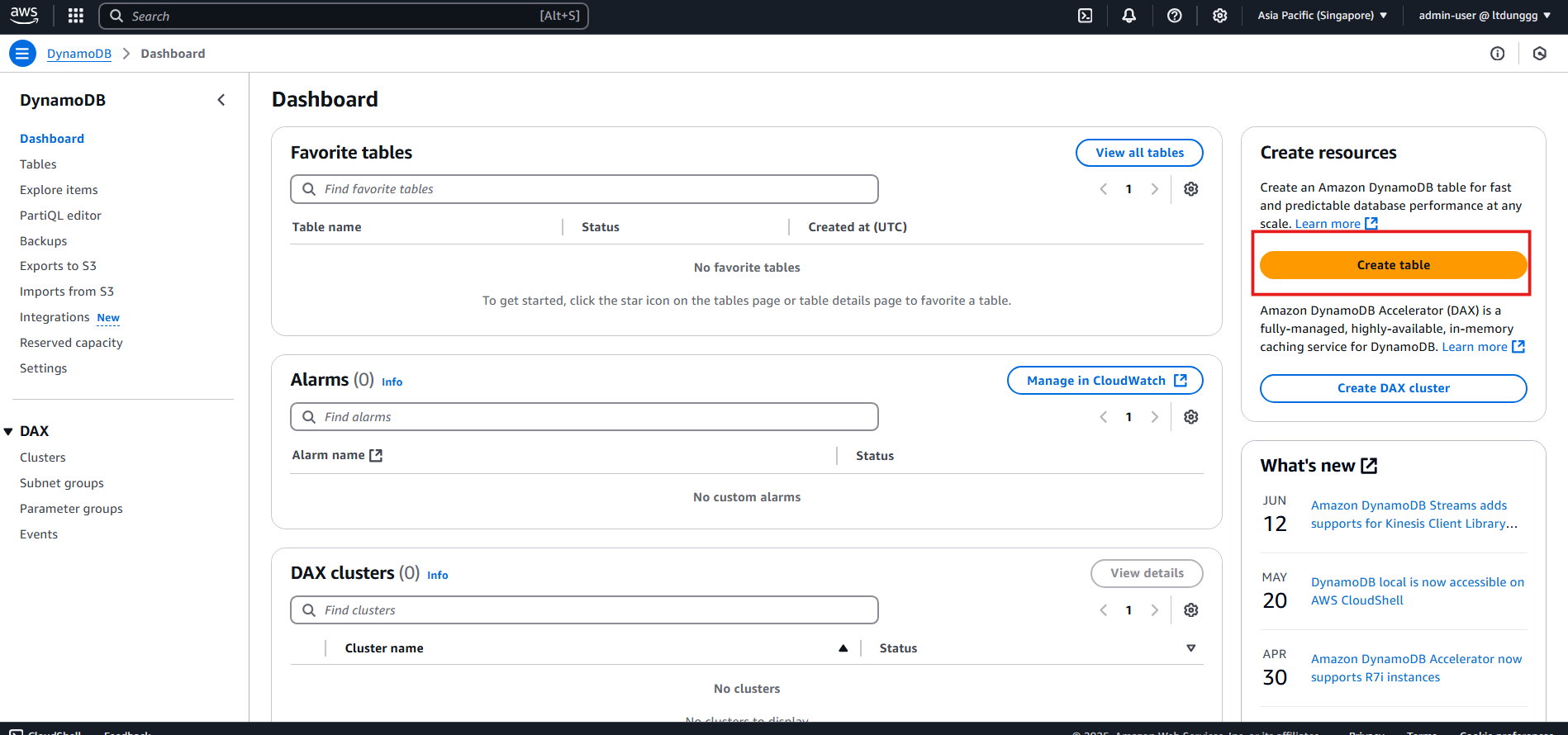Open DAX R7i instances news link
Viewport: 1568px width, 735px height.
[x=1416, y=668]
